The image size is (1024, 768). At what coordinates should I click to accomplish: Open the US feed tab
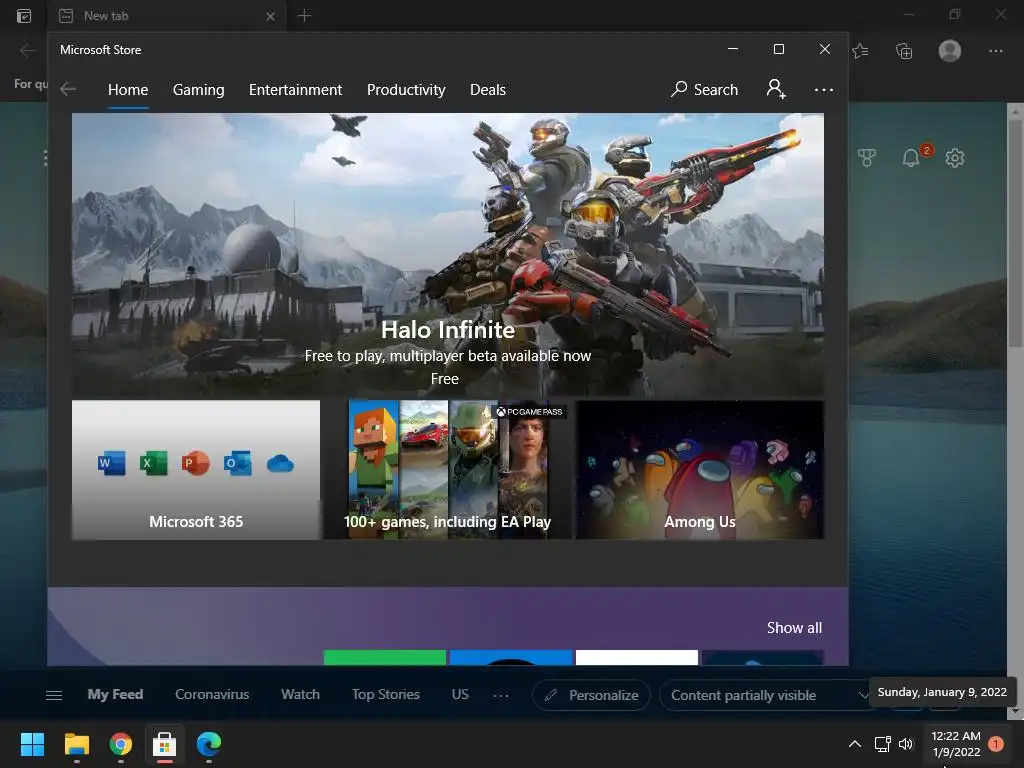point(460,694)
